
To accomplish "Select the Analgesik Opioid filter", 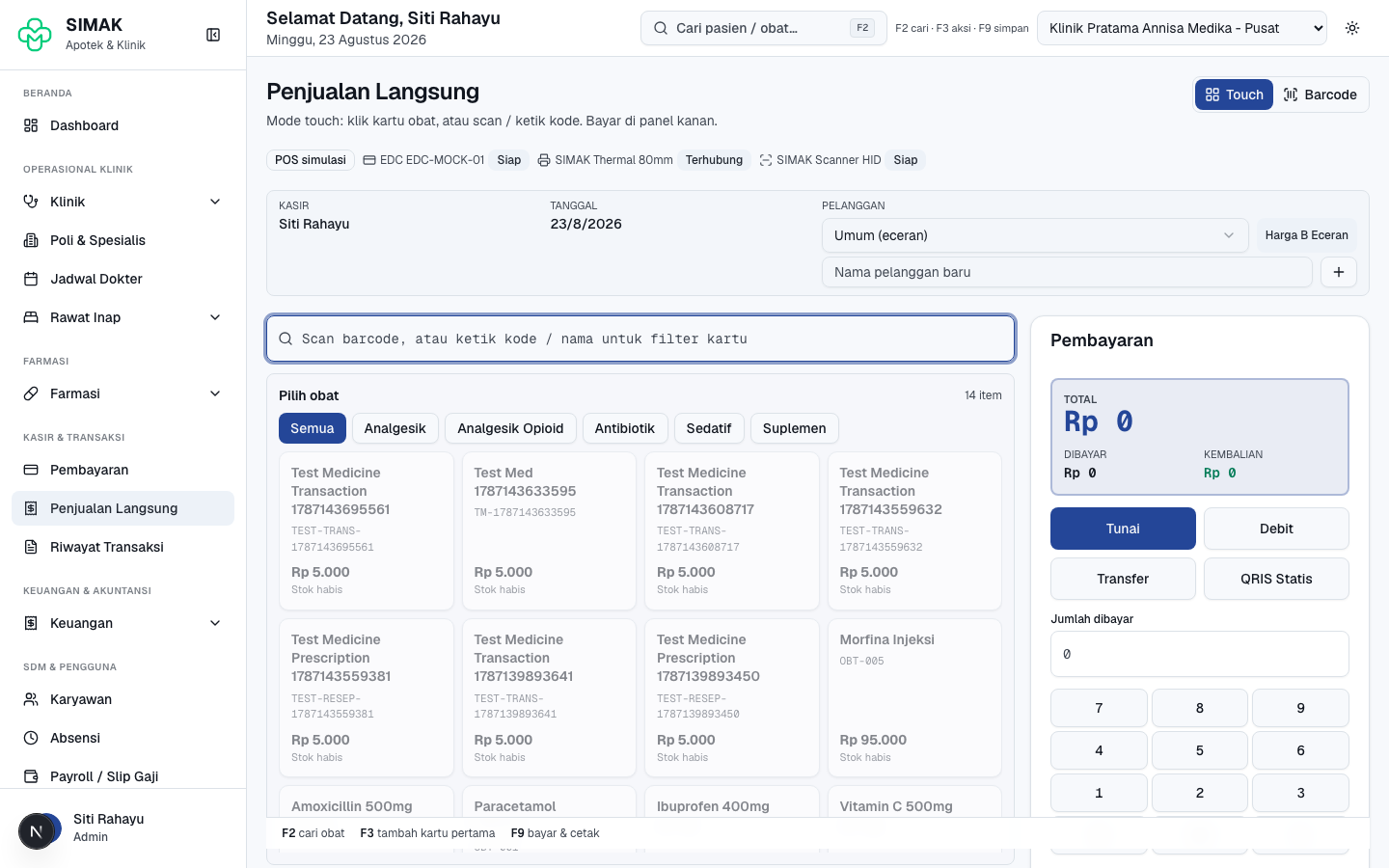I will coord(510,428).
